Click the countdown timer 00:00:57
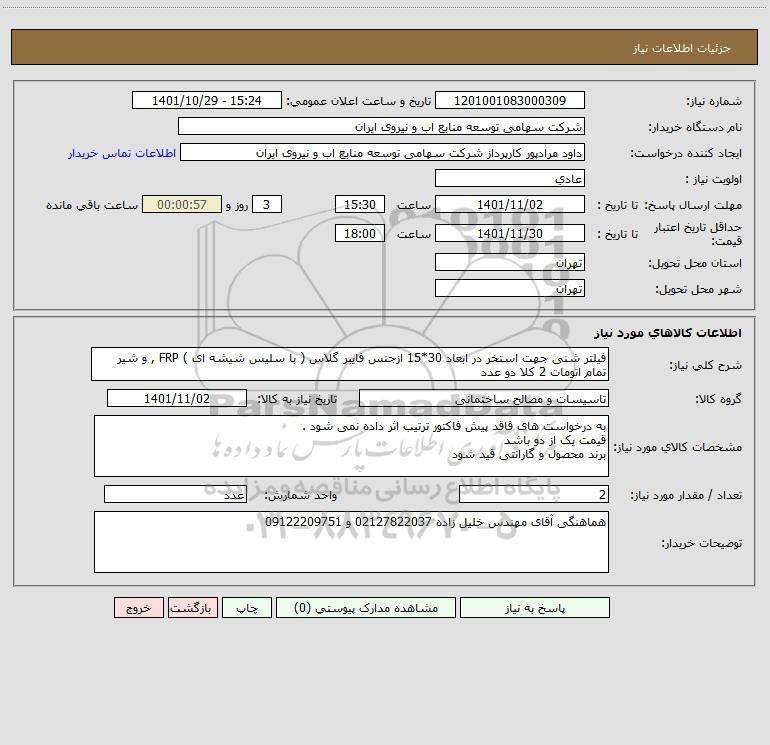 click(182, 204)
